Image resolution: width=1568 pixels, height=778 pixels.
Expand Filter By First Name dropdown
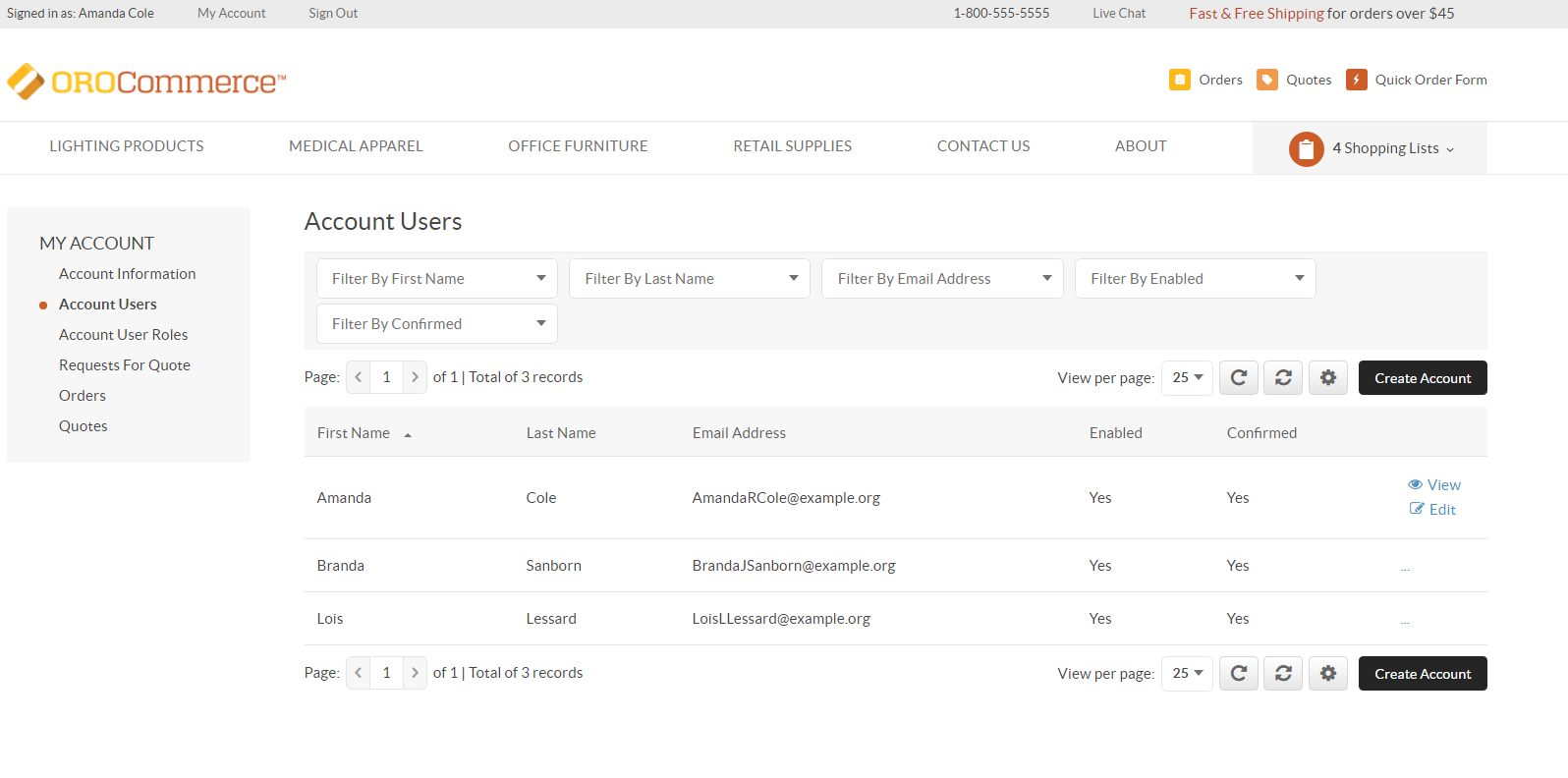pos(437,279)
